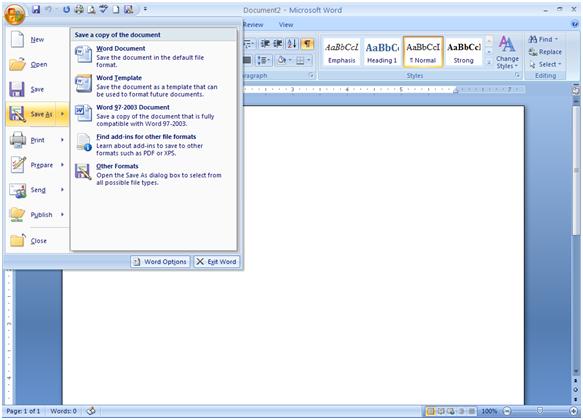Switch to Web Layout view

tap(451, 411)
